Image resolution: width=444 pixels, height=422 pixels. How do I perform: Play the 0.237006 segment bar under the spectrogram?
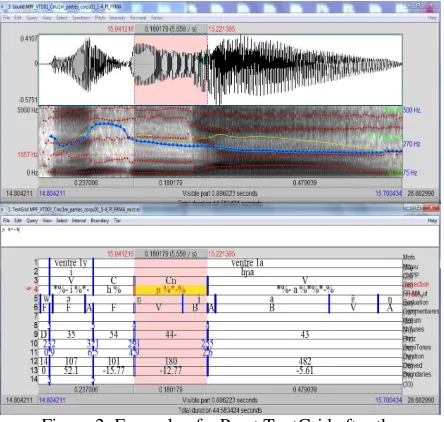(x=86, y=183)
